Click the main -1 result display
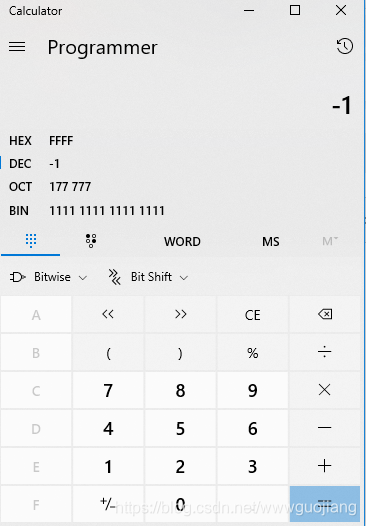Image resolution: width=366 pixels, height=526 pixels. tap(342, 105)
